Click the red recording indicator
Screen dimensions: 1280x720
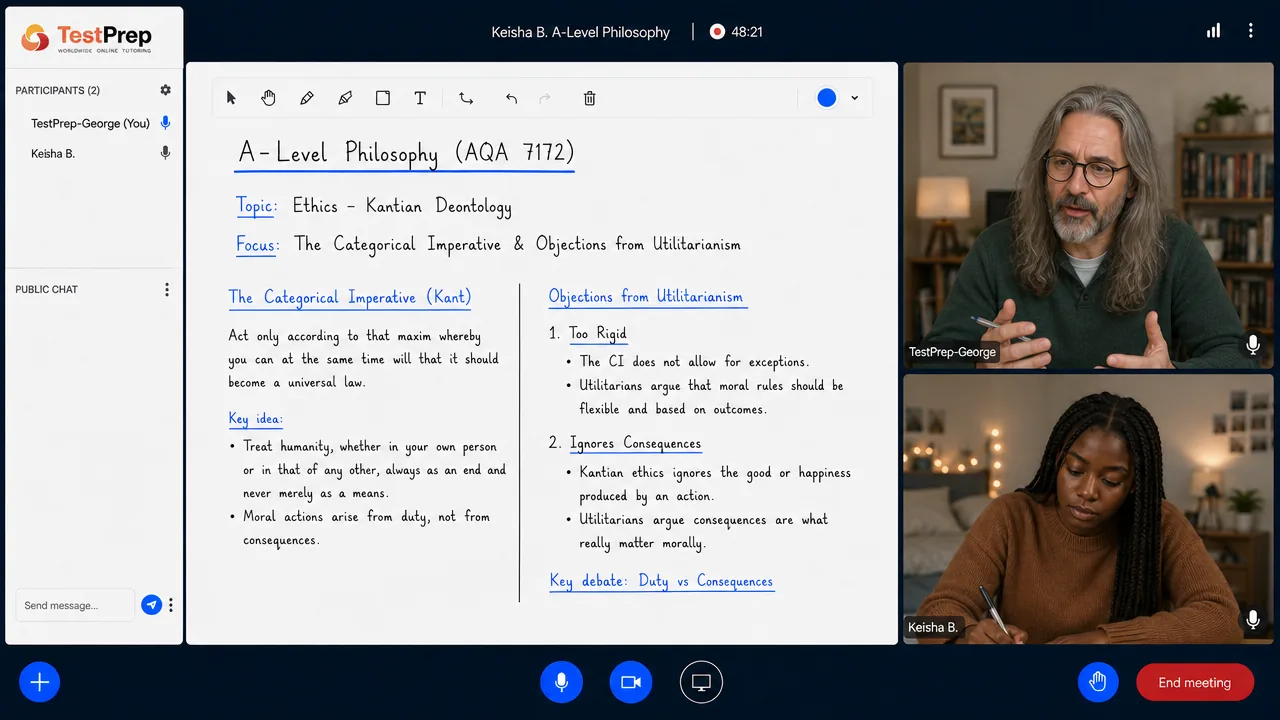(x=717, y=32)
